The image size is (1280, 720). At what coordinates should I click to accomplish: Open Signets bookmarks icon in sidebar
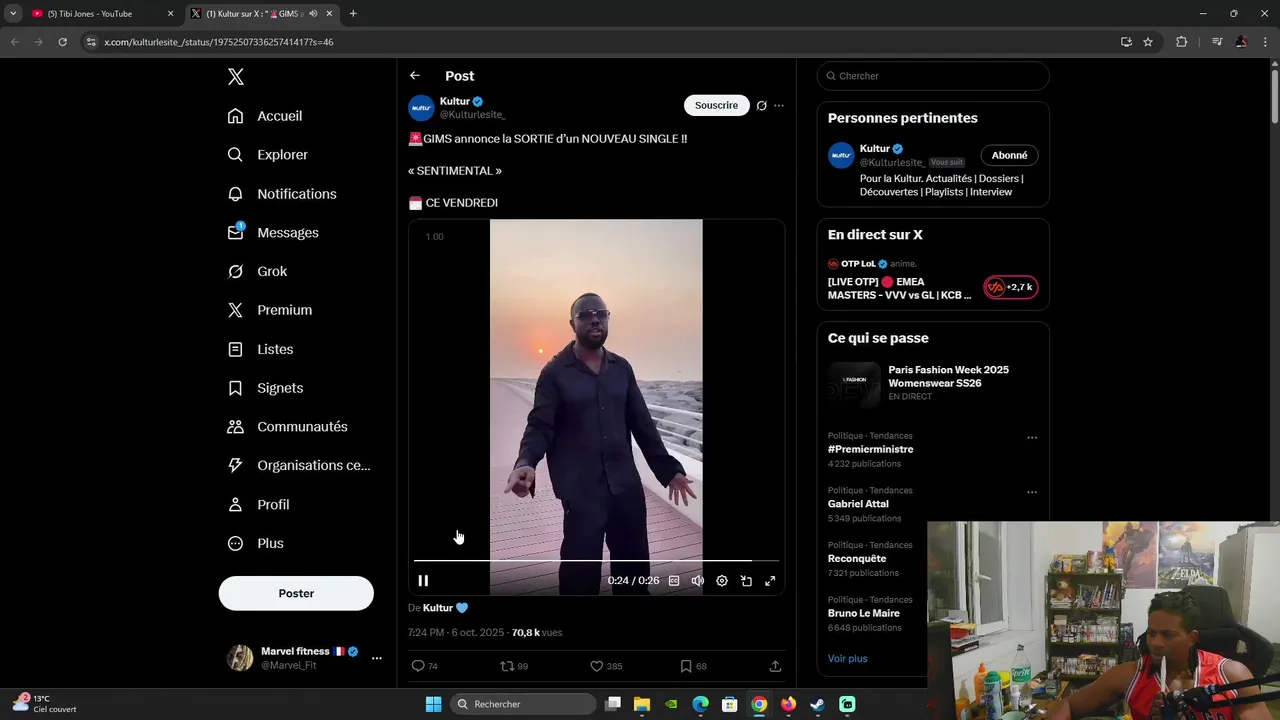point(235,388)
